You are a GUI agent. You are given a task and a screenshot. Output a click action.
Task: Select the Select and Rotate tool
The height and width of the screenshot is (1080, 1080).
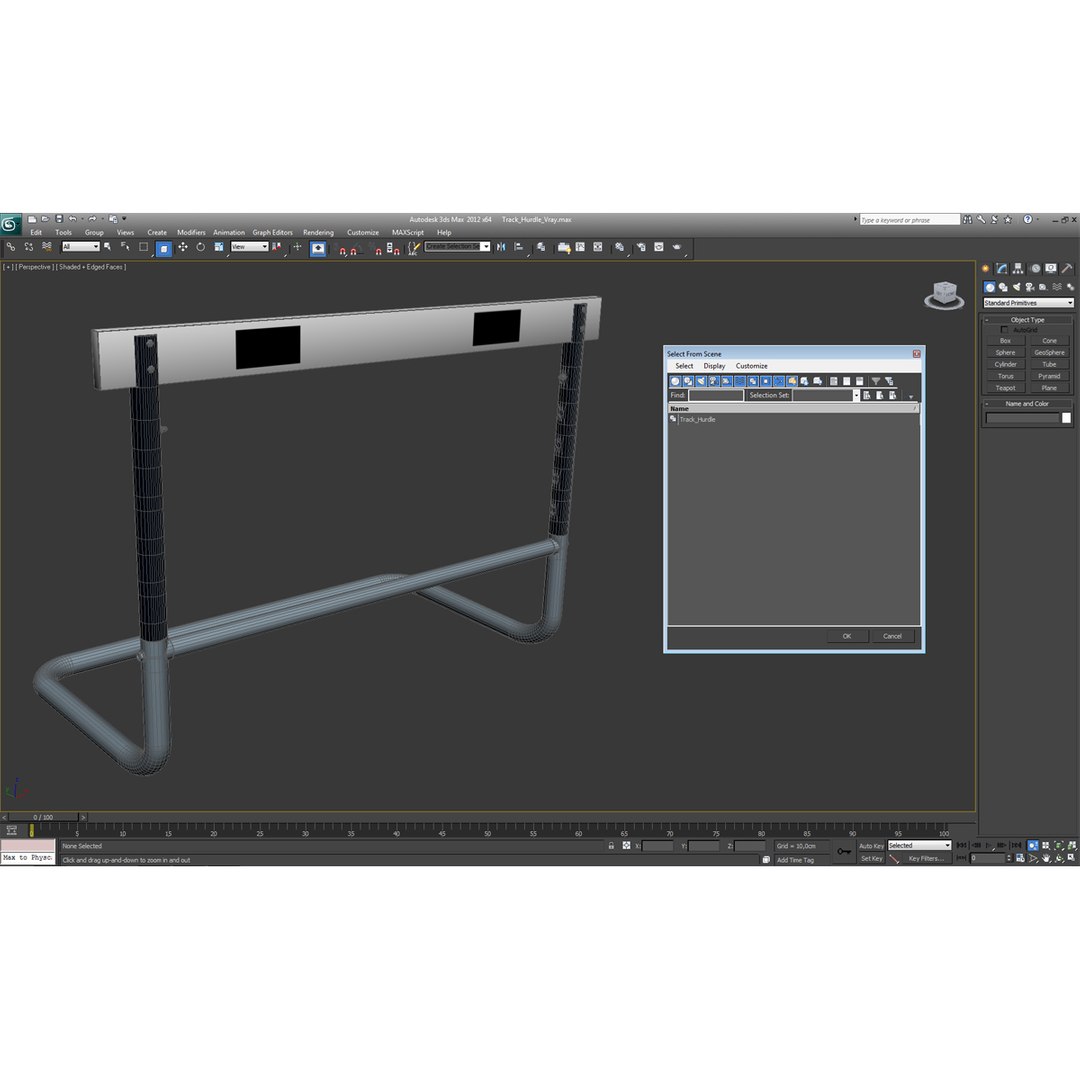[200, 247]
